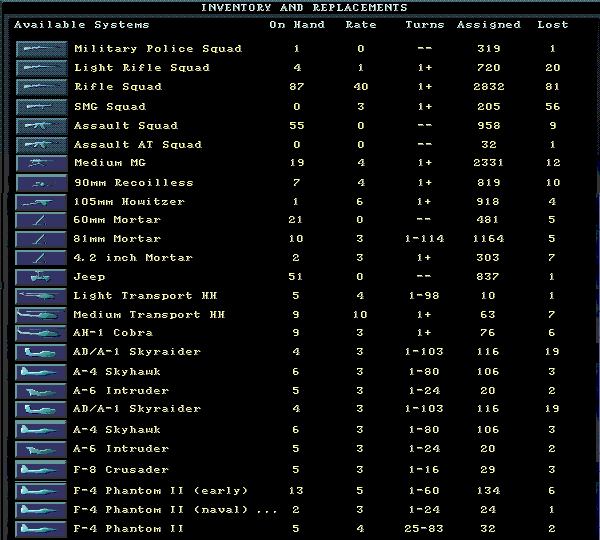Image resolution: width=600 pixels, height=540 pixels.
Task: Click 81mm Mortar assigned value 1164
Action: click(488, 239)
